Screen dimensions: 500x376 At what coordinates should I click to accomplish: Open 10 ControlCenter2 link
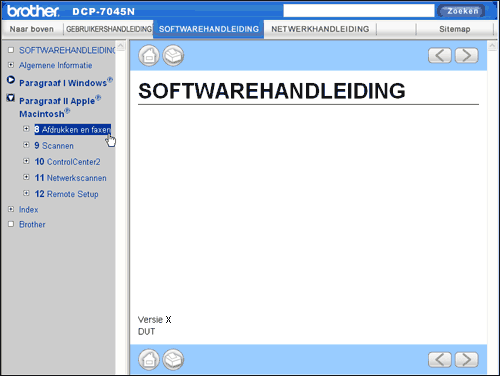pyautogui.click(x=67, y=162)
